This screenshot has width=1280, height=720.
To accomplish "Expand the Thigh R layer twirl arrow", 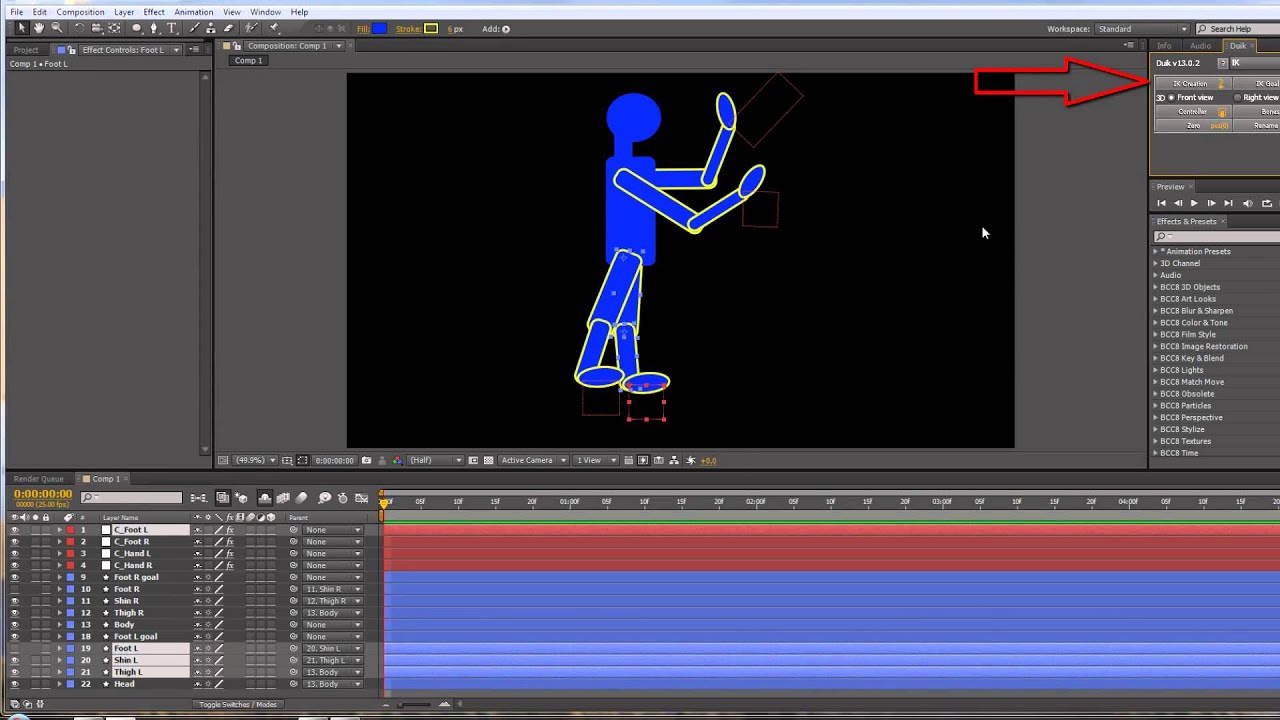I will pos(59,613).
